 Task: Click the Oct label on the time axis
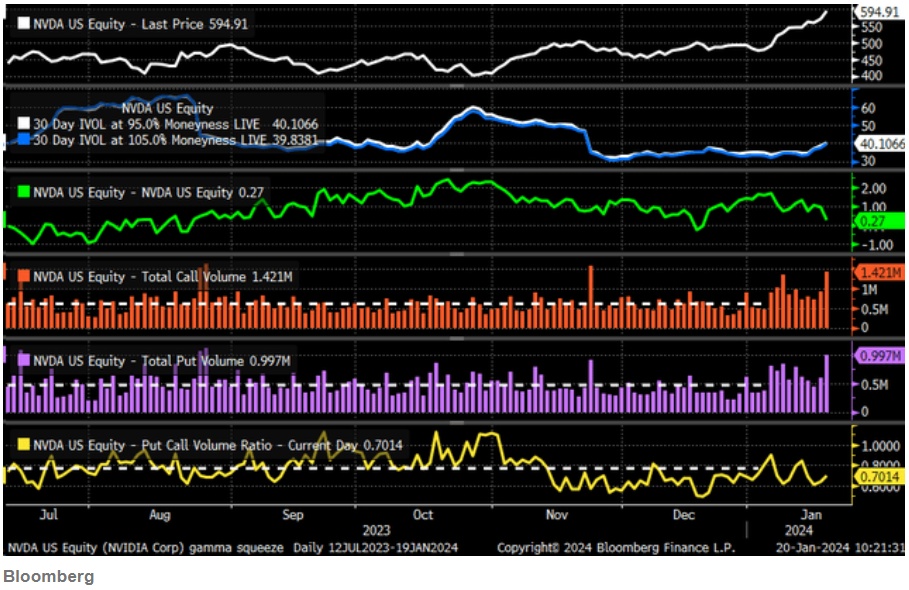(423, 515)
